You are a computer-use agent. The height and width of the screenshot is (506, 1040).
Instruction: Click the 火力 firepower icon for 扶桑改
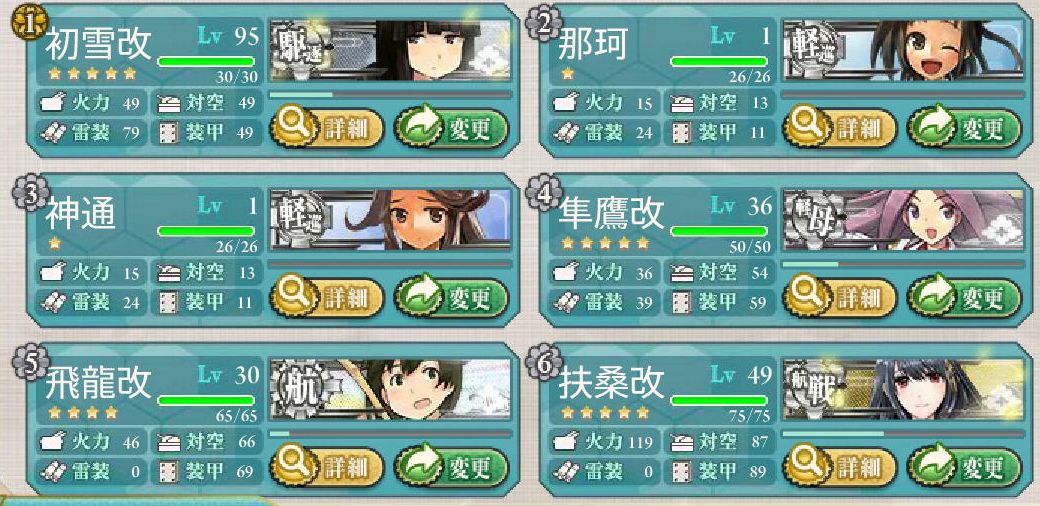coord(566,441)
